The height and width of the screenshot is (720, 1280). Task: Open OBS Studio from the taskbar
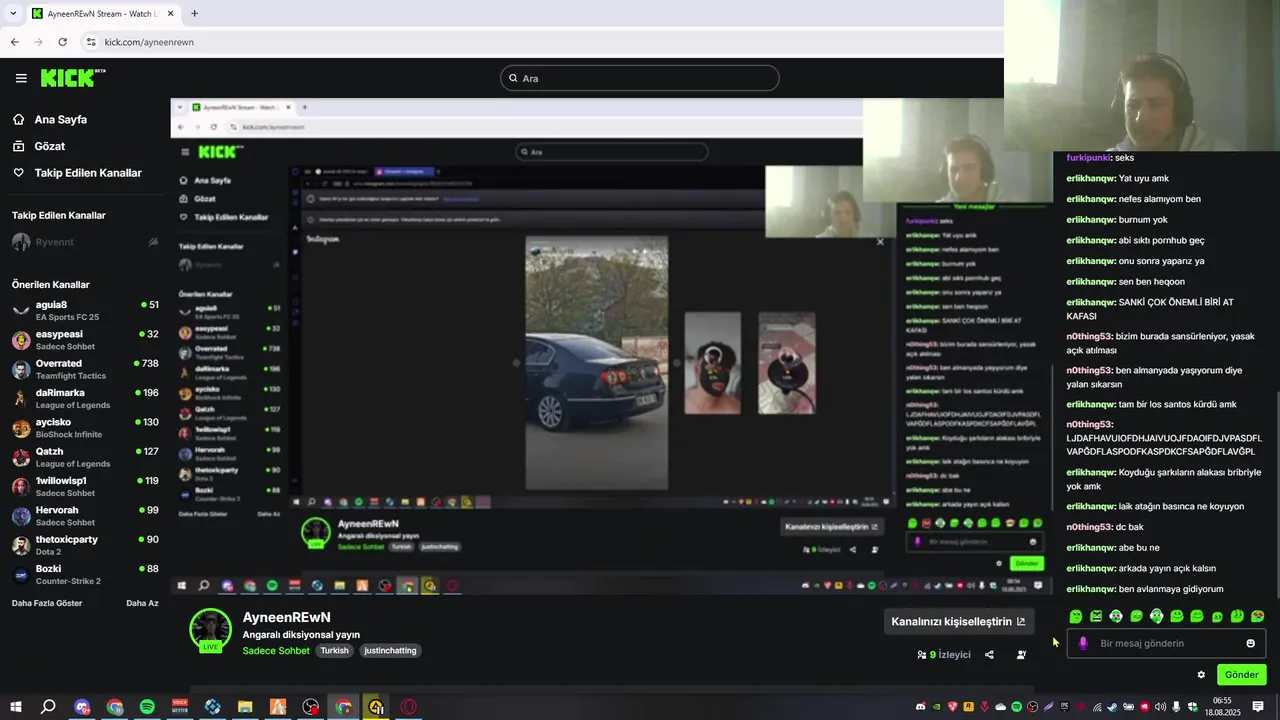point(311,707)
